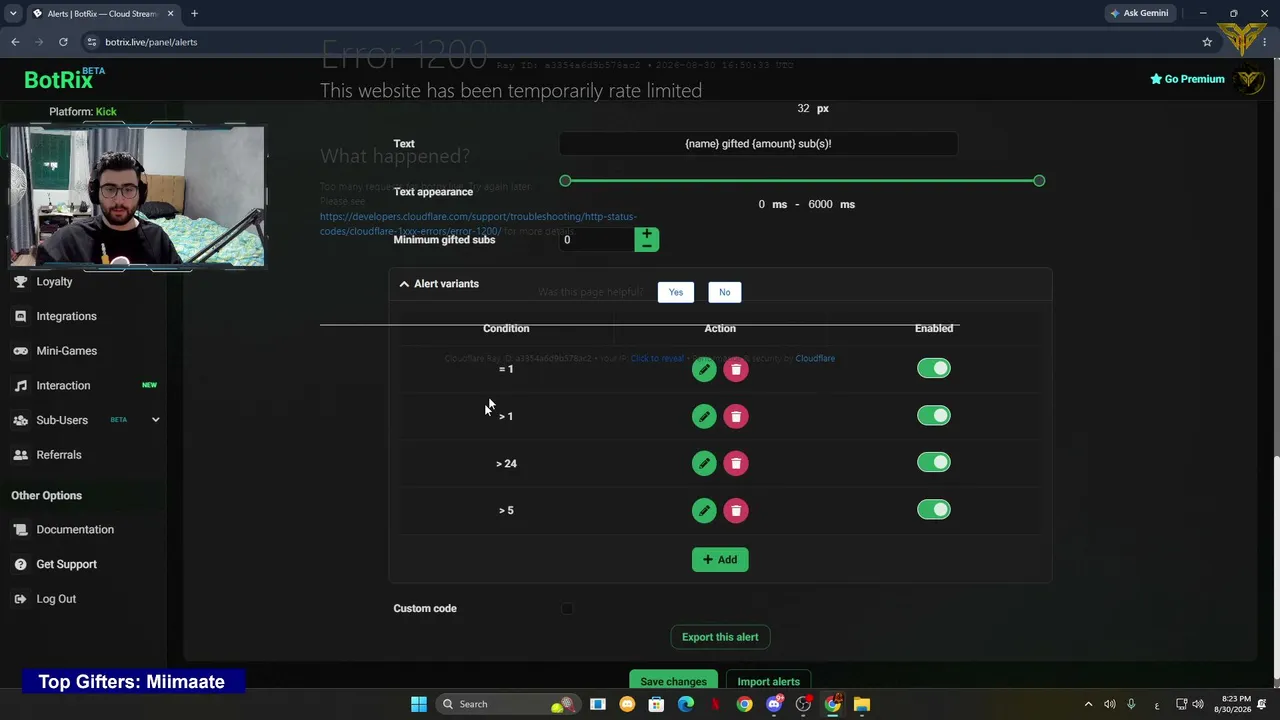Increase minimum gifted subs with plus

tap(647, 233)
